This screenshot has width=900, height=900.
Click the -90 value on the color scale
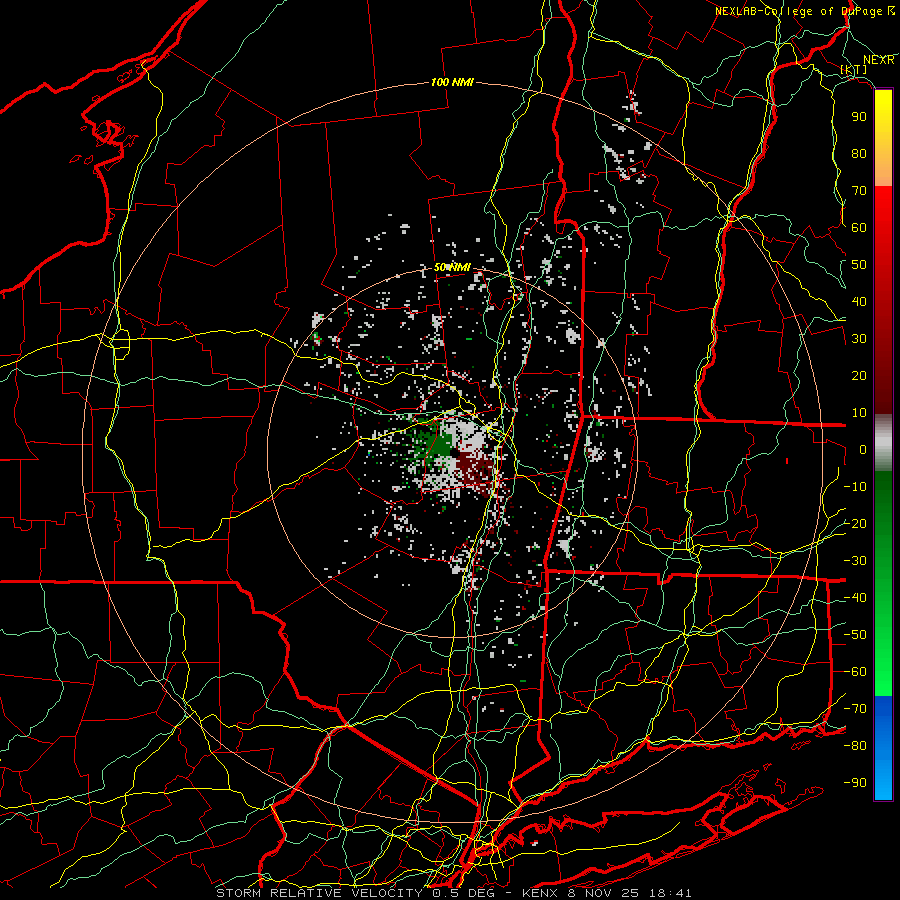click(x=855, y=782)
